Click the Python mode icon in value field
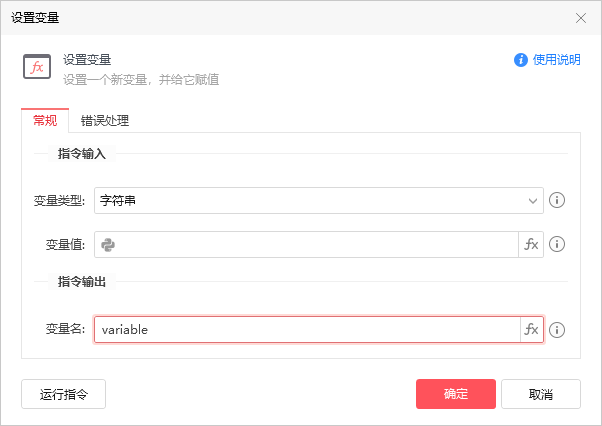 click(108, 244)
